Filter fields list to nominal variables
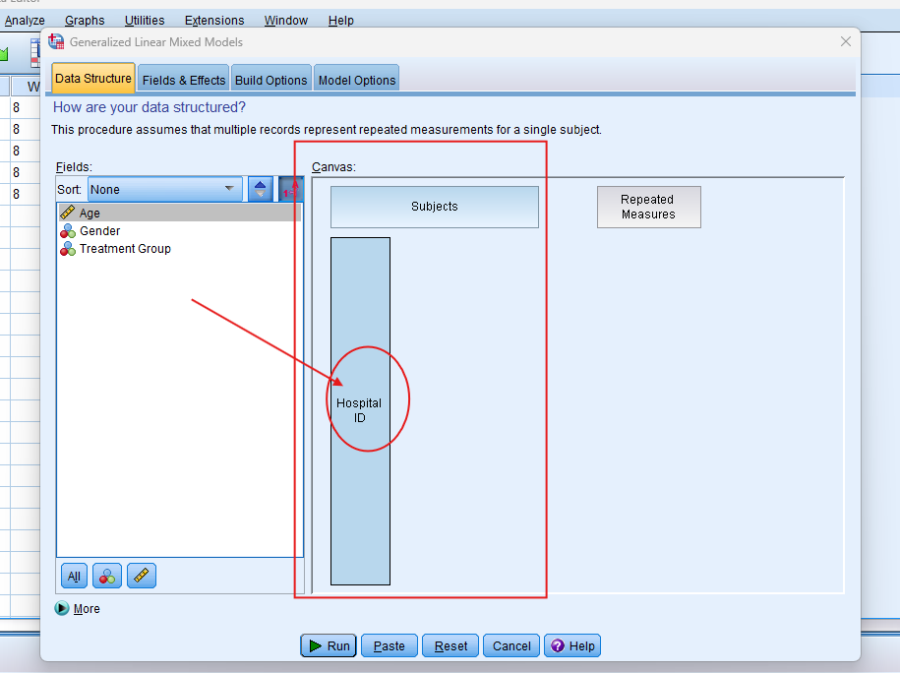The width and height of the screenshot is (900, 673). 107,576
